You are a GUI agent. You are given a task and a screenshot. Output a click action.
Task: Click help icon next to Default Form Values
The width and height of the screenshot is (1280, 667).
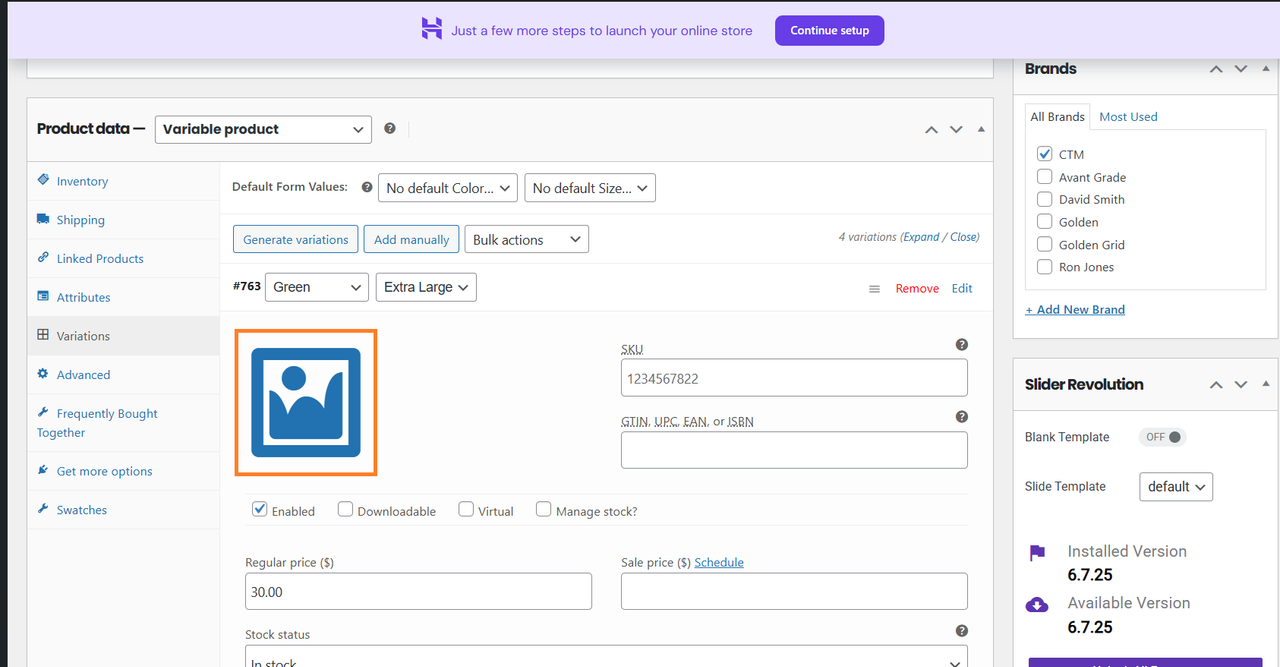tap(367, 187)
